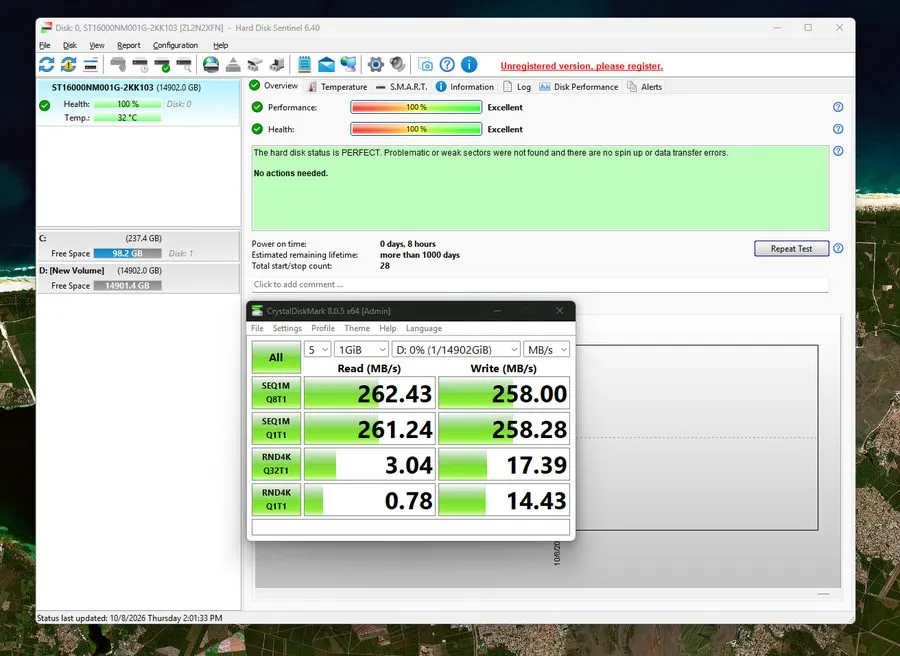Image resolution: width=900 pixels, height=656 pixels.
Task: Click the Performance 100% bar
Action: point(416,107)
